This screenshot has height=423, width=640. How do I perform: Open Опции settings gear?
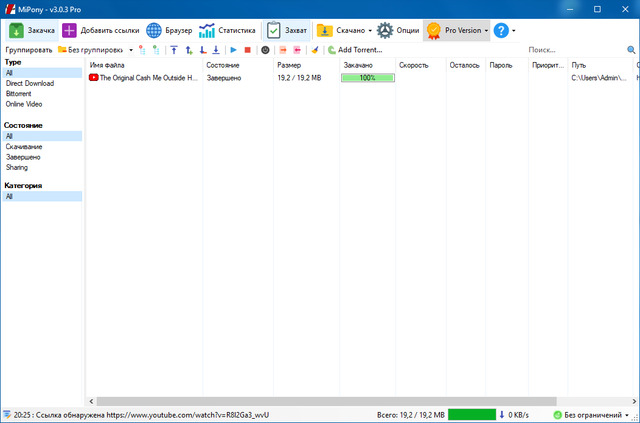[398, 30]
